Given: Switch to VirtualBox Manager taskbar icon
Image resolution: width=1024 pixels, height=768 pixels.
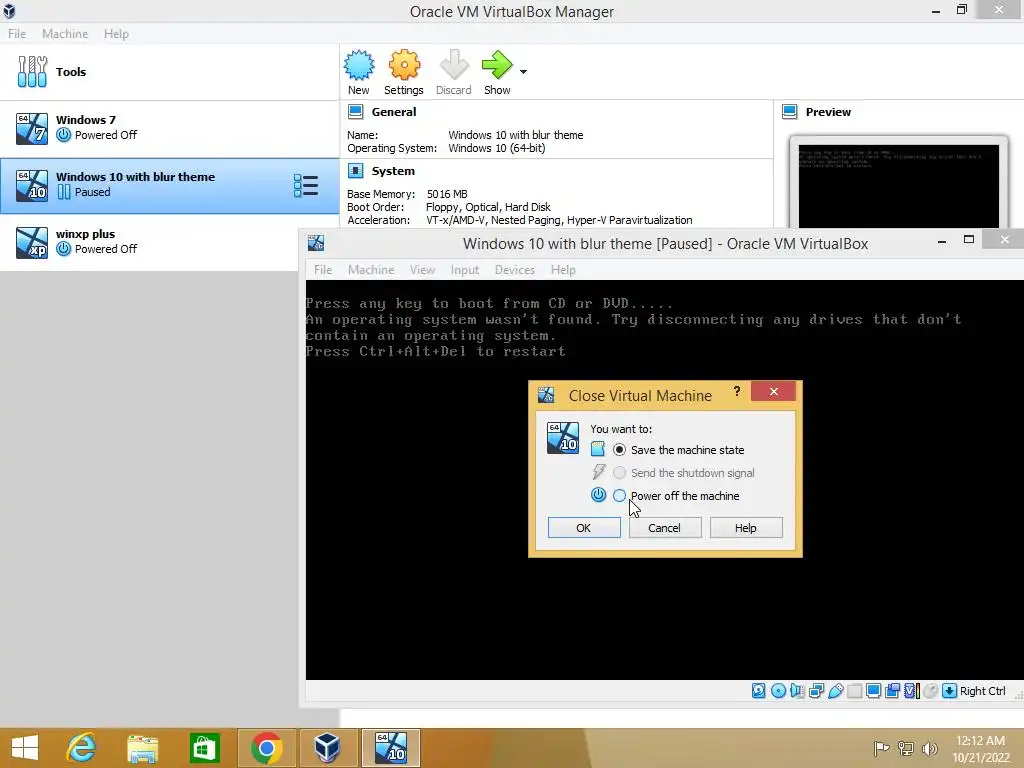Looking at the screenshot, I should [327, 748].
